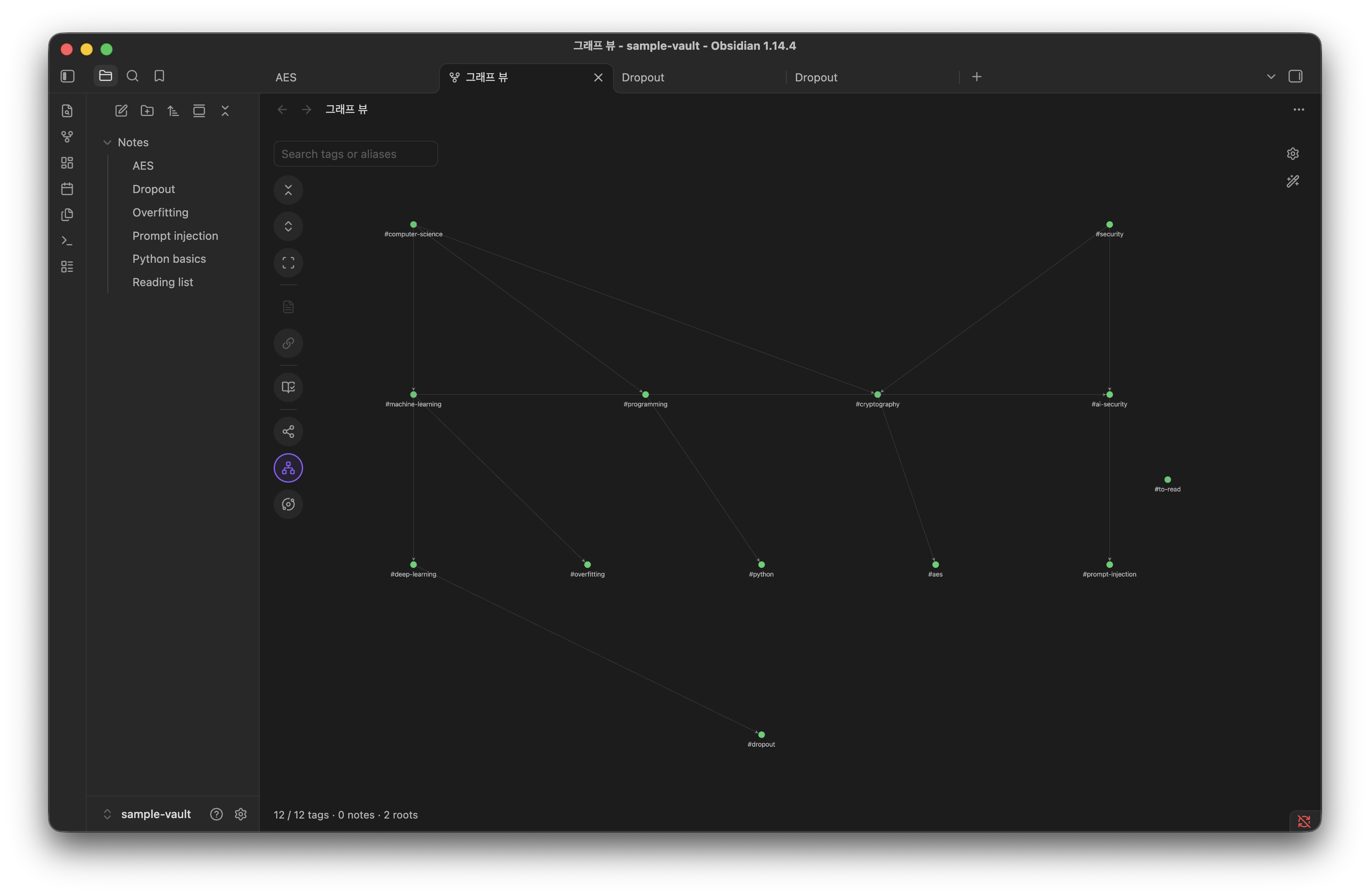Image resolution: width=1370 pixels, height=896 pixels.
Task: Click the book checkmark graph button
Action: click(x=288, y=387)
